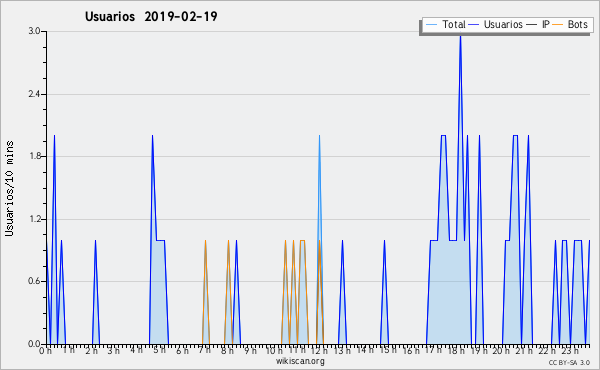Click the y-axis value '1.2'
This screenshot has width=600, height=370.
tap(34, 219)
